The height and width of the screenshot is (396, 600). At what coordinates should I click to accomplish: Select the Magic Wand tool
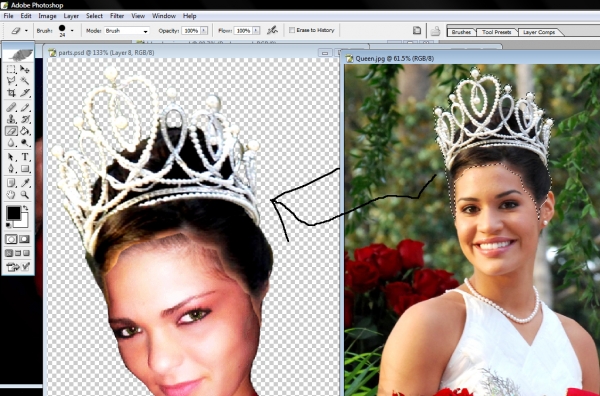click(25, 81)
